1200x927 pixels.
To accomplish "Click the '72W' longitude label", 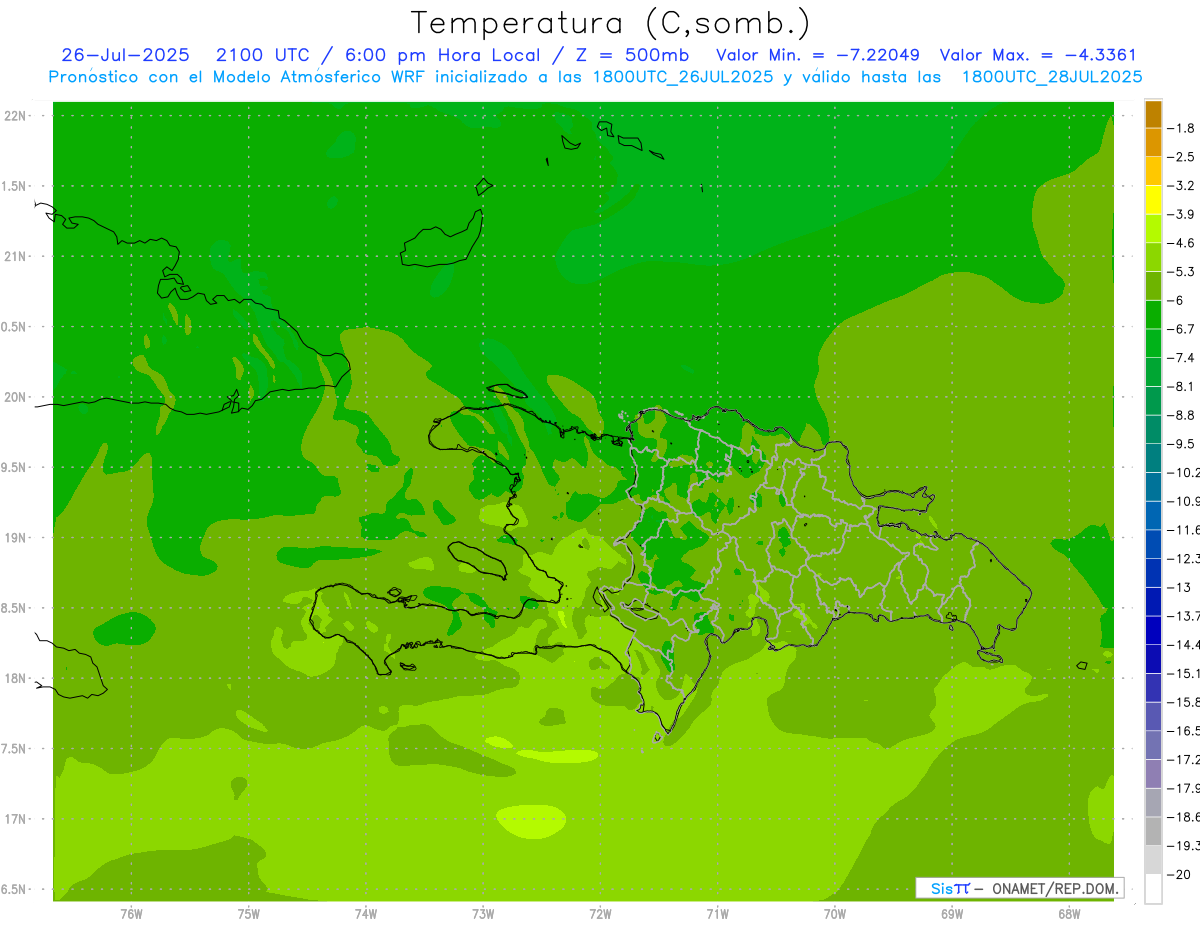I will point(600,914).
